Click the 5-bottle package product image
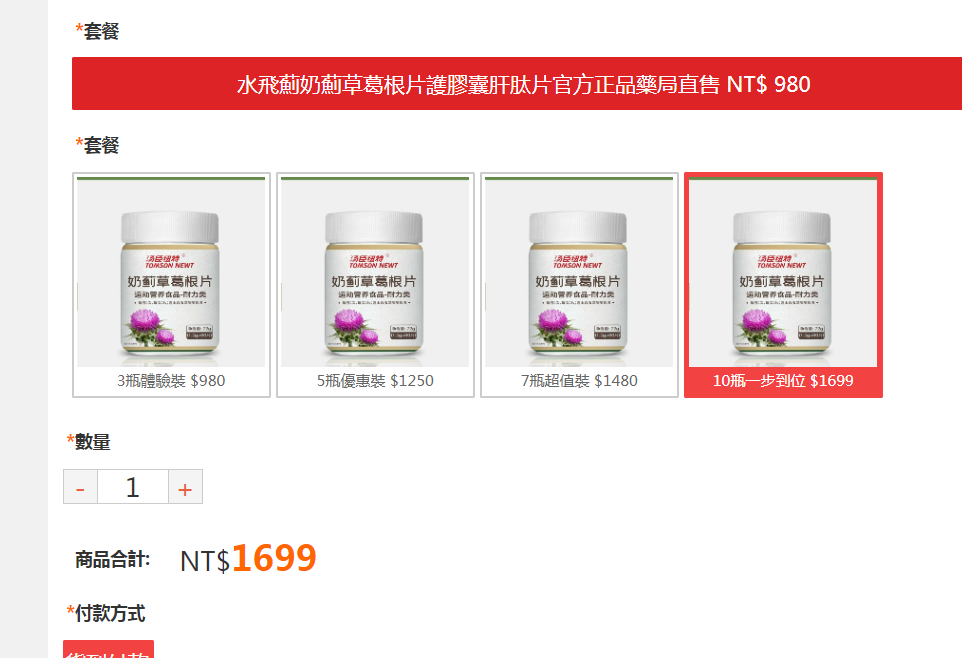Viewport: 962px width, 658px height. (x=375, y=272)
